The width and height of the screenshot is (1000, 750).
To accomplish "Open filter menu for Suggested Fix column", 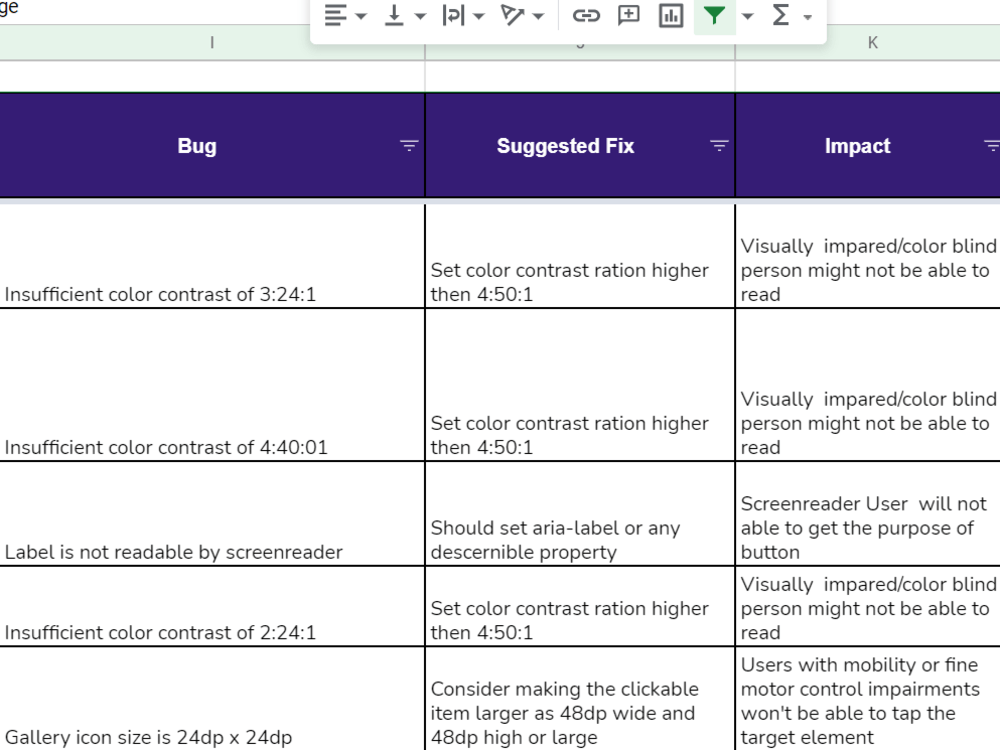I will tap(719, 145).
